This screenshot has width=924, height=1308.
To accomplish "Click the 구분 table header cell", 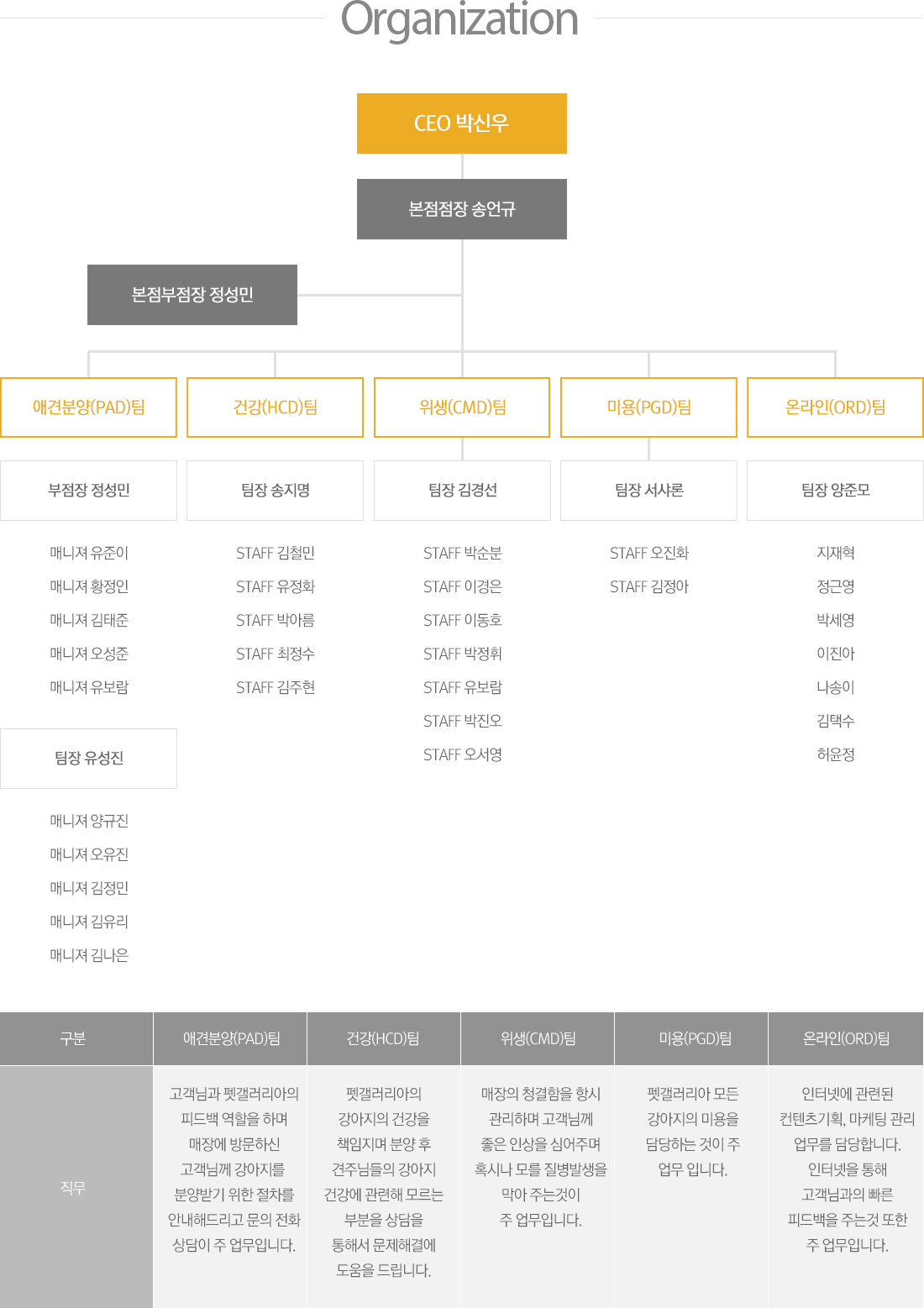I will point(73,1039).
